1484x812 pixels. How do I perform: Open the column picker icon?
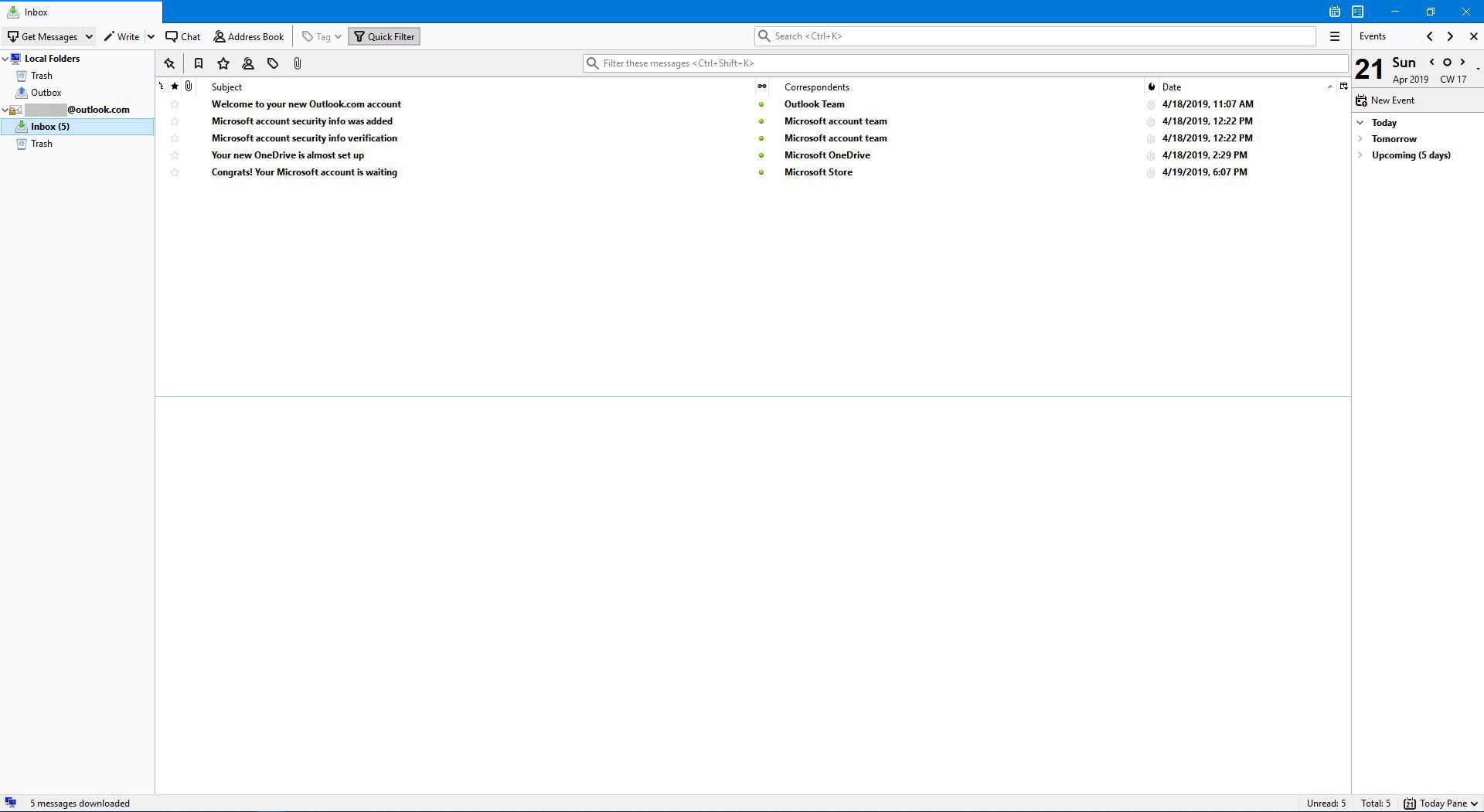click(1343, 87)
